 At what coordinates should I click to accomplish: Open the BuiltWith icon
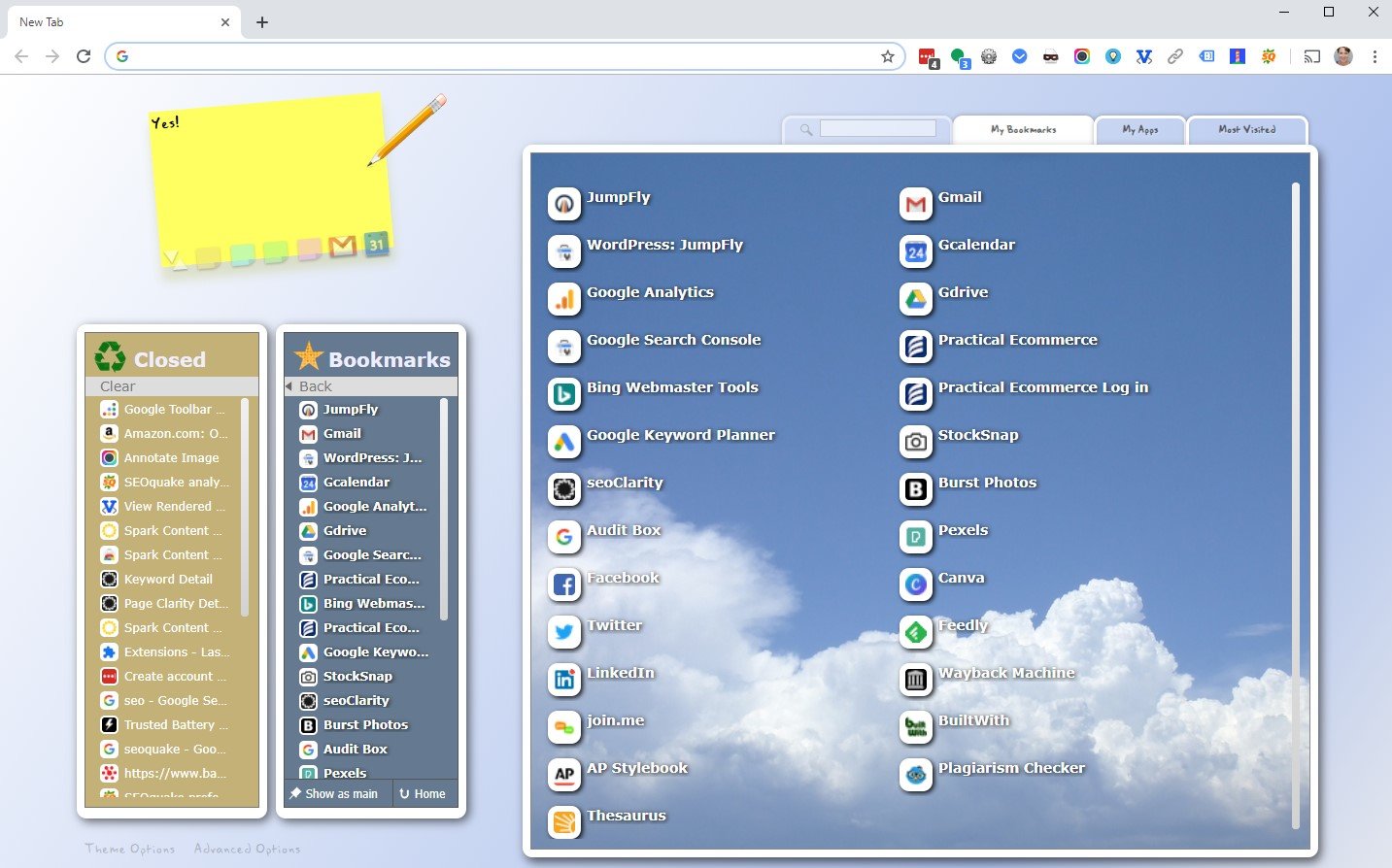coord(916,727)
